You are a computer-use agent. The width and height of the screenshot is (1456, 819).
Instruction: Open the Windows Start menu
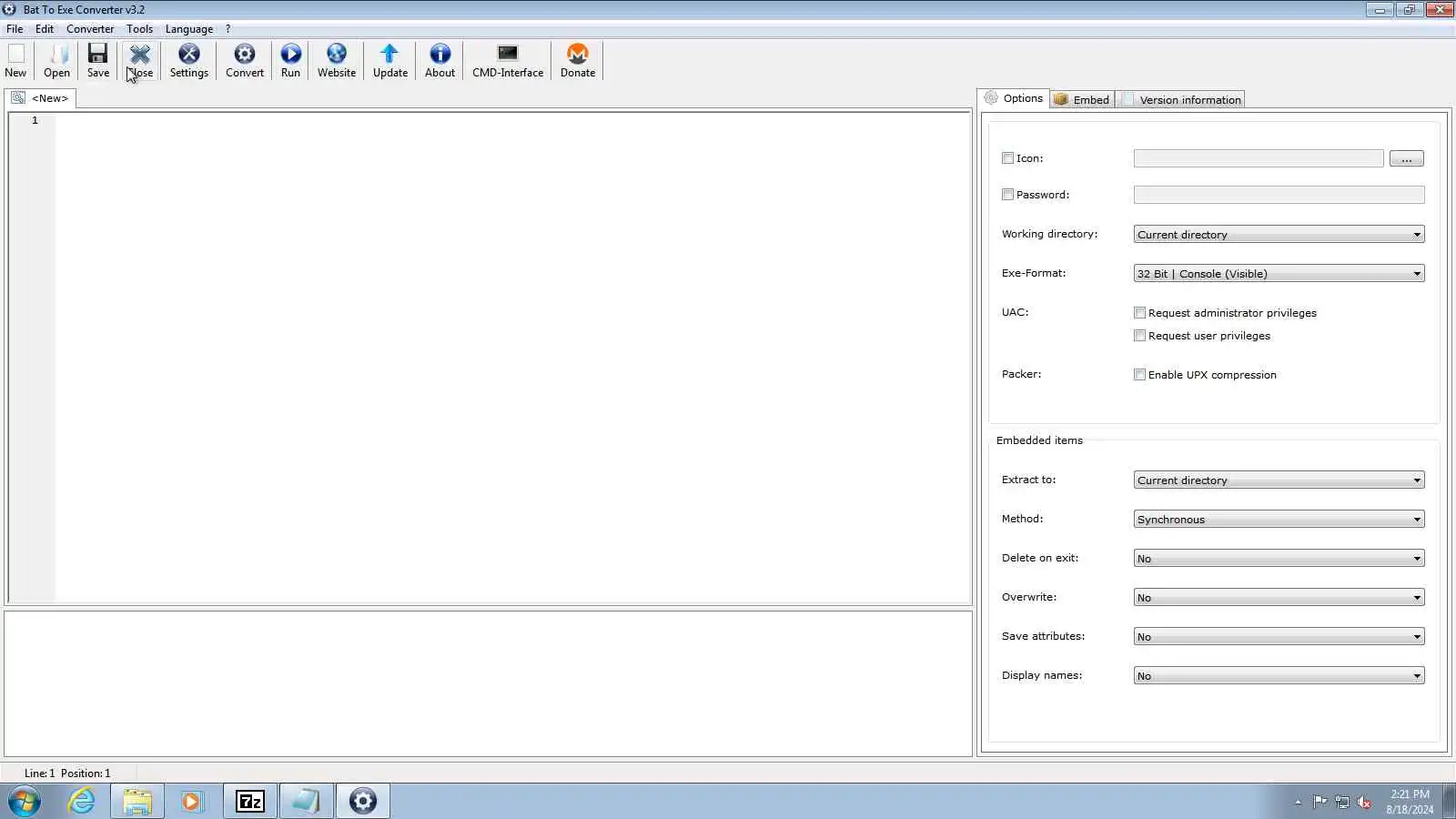coord(25,802)
